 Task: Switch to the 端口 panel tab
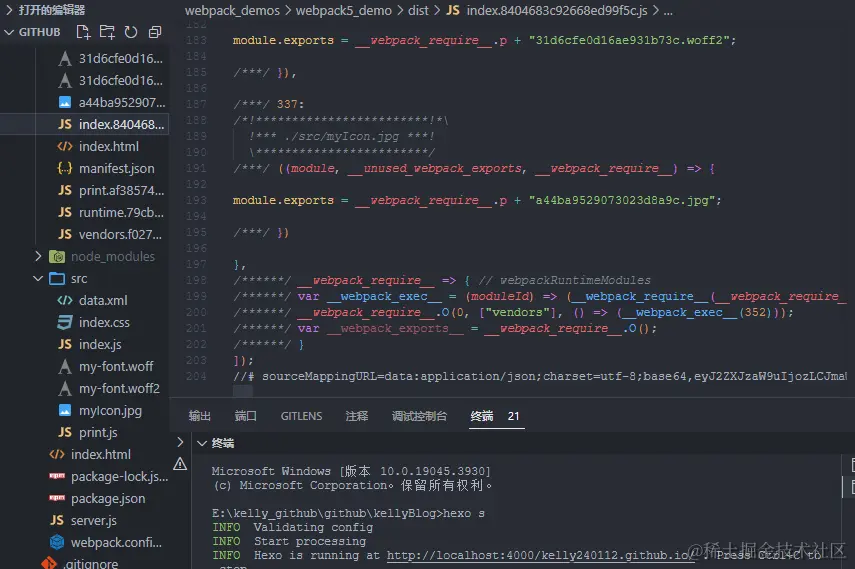pos(245,416)
